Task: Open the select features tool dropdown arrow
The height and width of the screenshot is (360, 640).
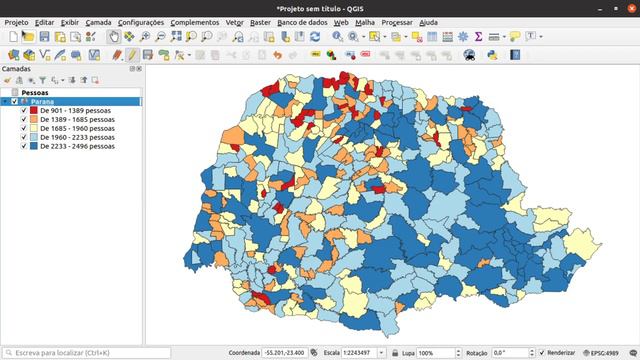Action: pos(385,37)
